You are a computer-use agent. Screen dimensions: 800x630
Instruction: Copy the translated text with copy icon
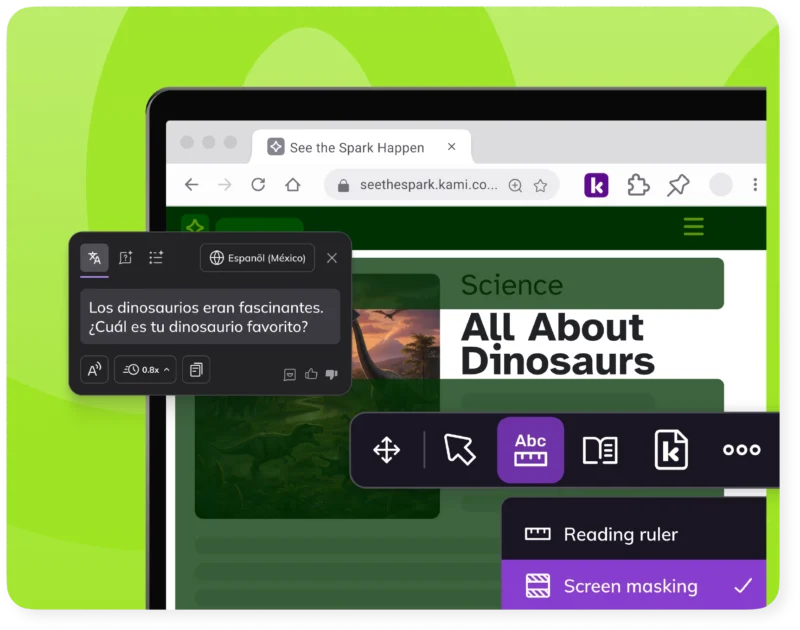point(196,369)
